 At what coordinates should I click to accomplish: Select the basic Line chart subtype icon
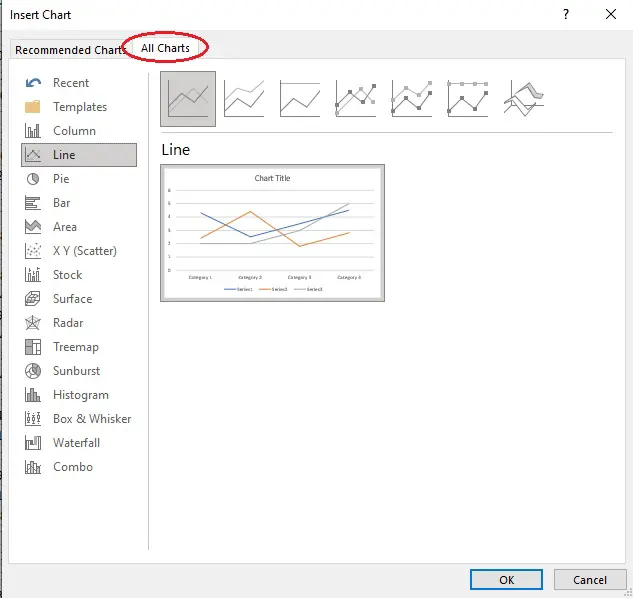tap(188, 99)
